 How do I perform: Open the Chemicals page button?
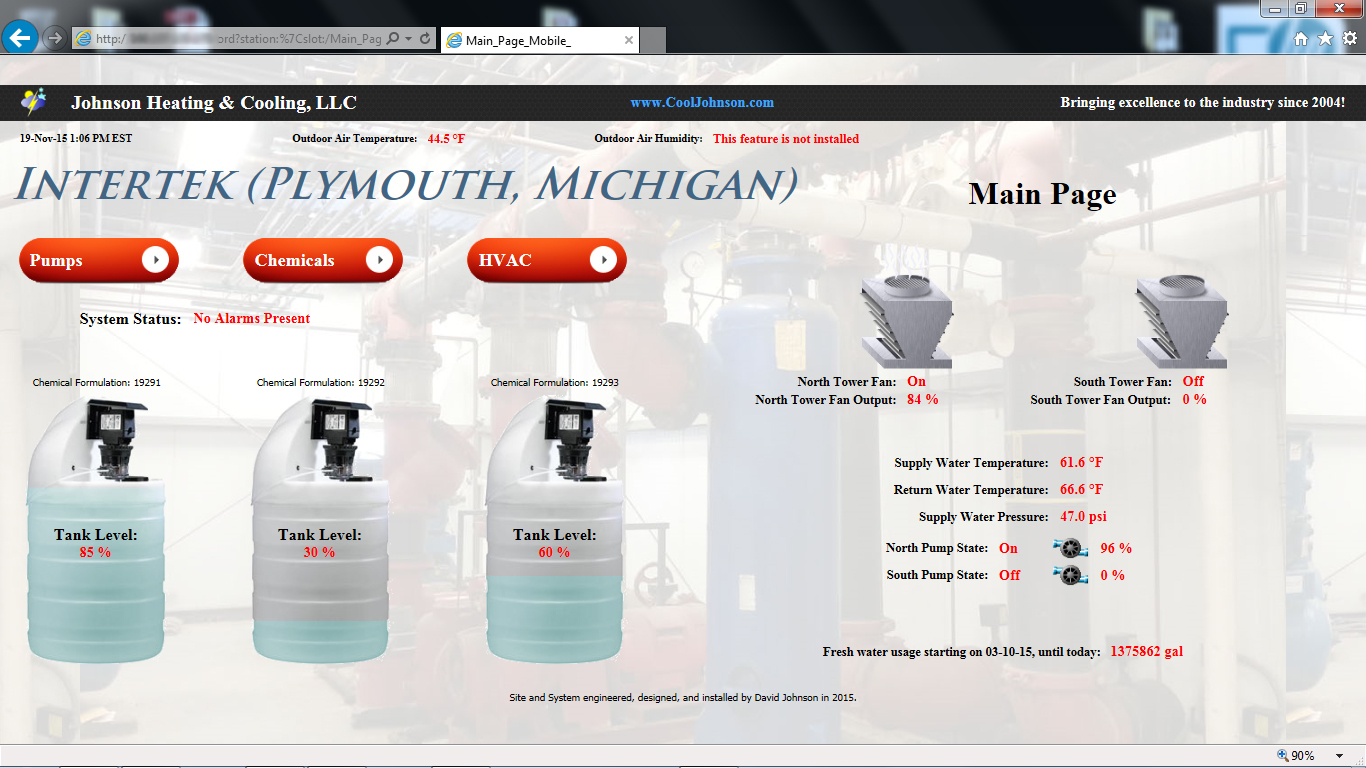tap(323, 260)
